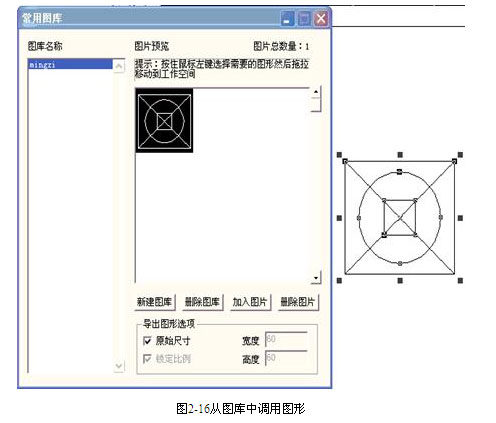The image size is (496, 423).
Task: Click the bottom-middle selection handle of the canvas shape
Action: coord(400,281)
